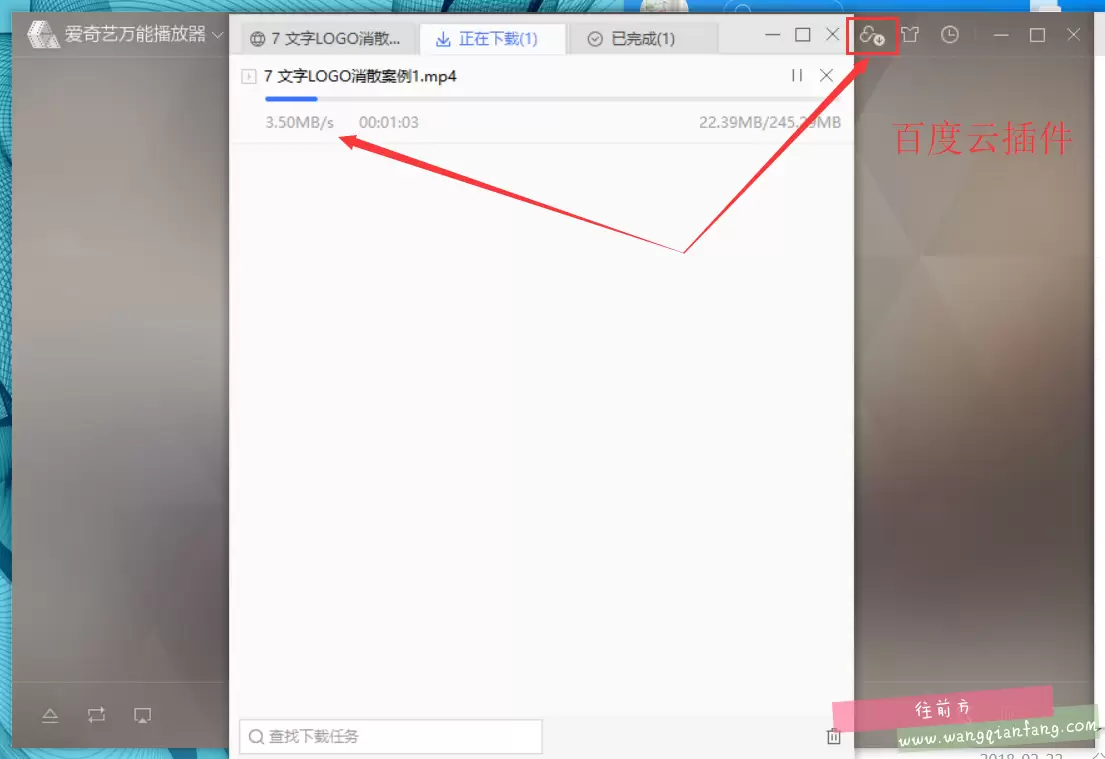Open the 爱奇艺万能播放器 dropdown menu
The image size is (1105, 759).
218,35
